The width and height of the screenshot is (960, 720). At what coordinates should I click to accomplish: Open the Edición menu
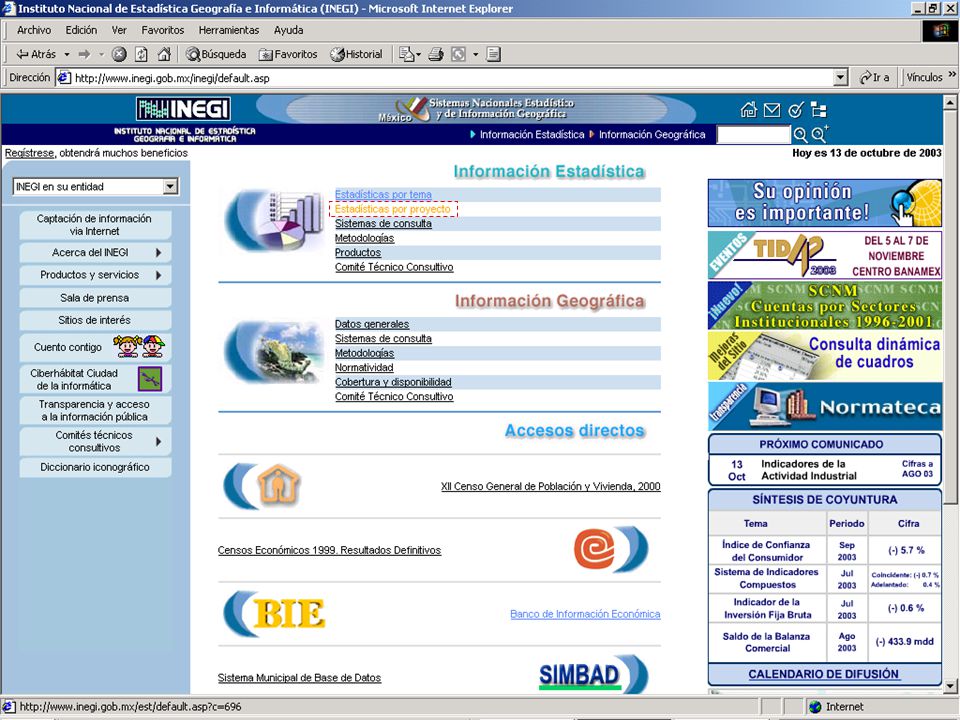point(81,30)
